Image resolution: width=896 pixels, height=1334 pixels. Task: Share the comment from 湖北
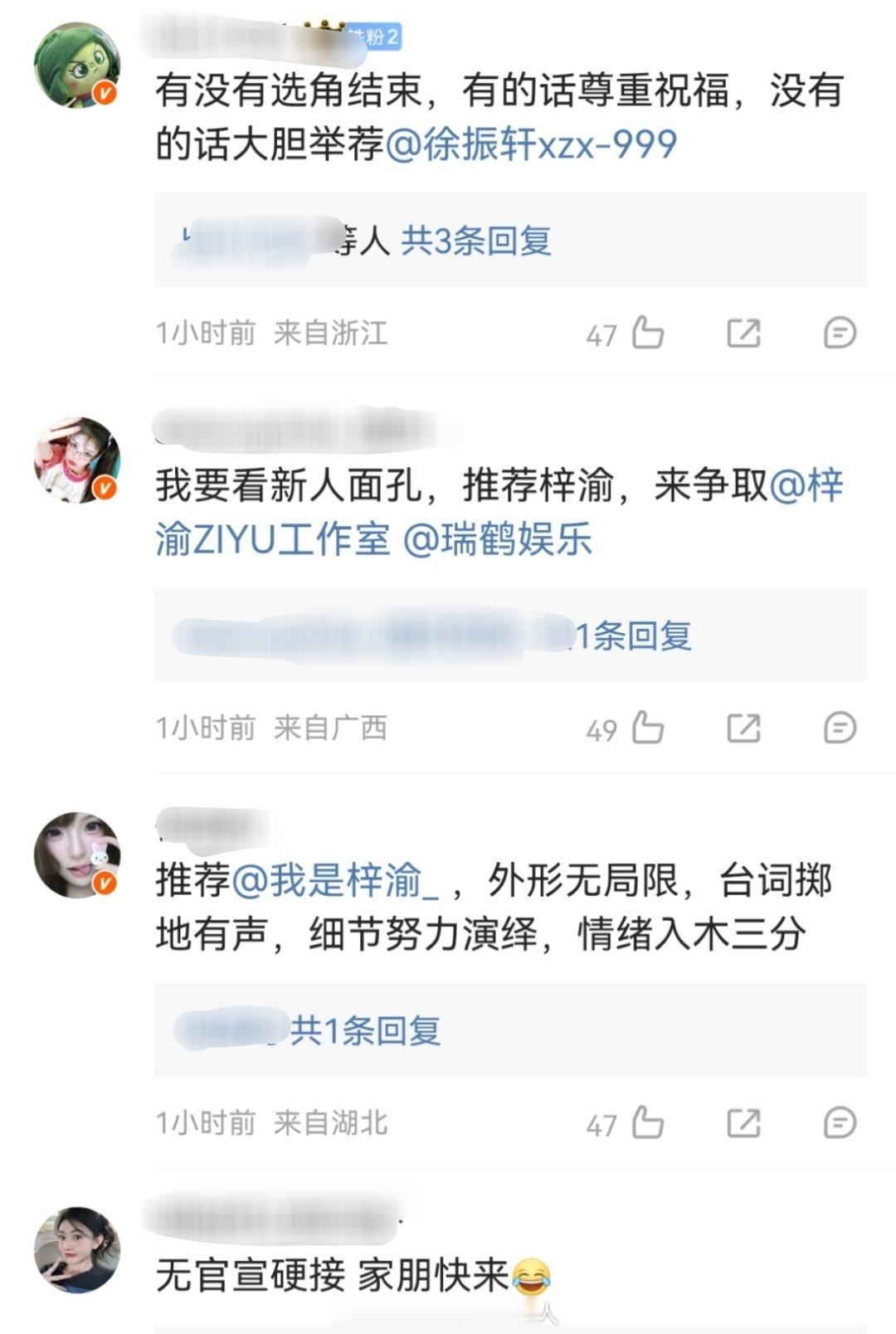click(x=743, y=1123)
